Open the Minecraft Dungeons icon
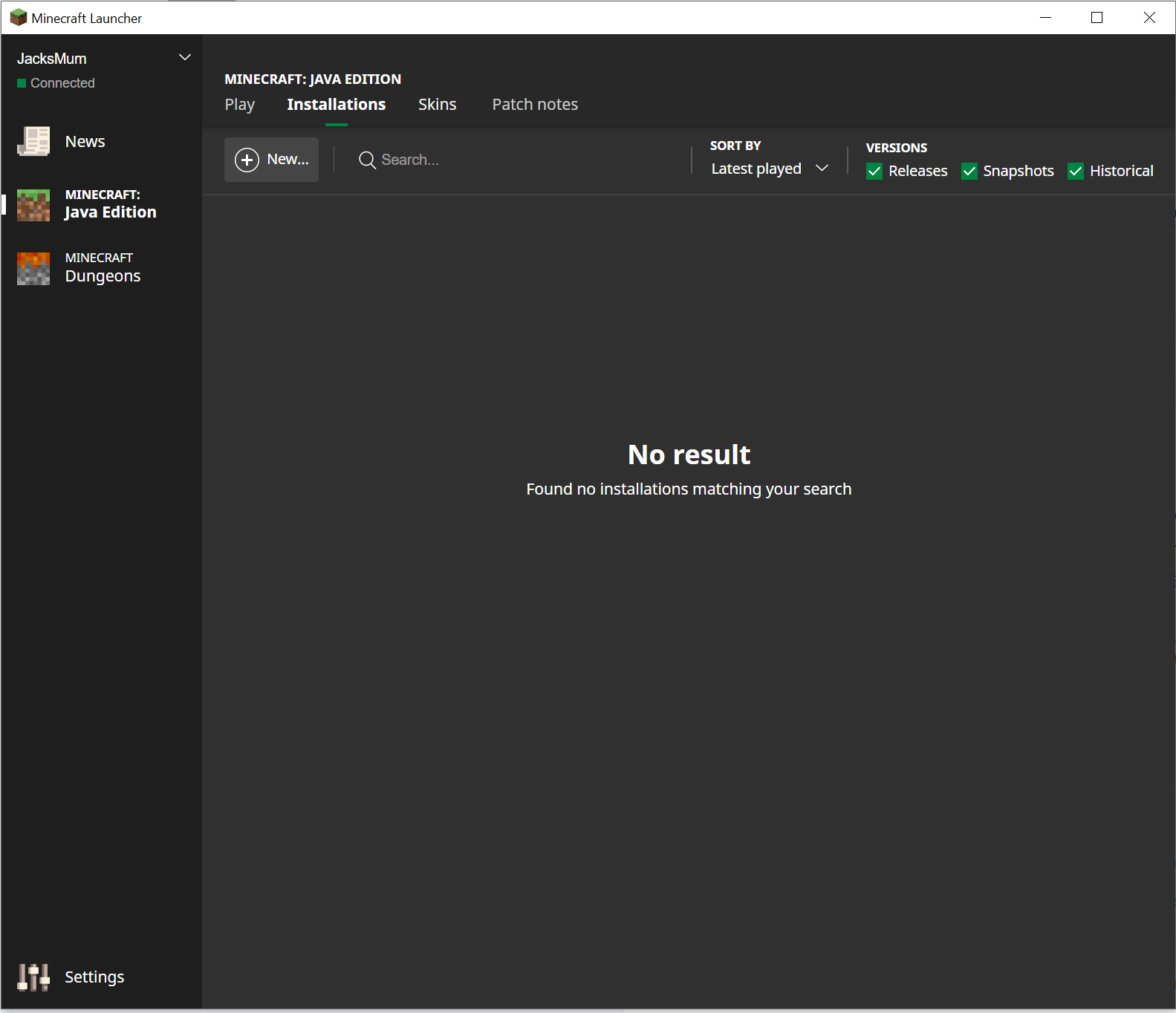This screenshot has height=1013, width=1176. 33,268
